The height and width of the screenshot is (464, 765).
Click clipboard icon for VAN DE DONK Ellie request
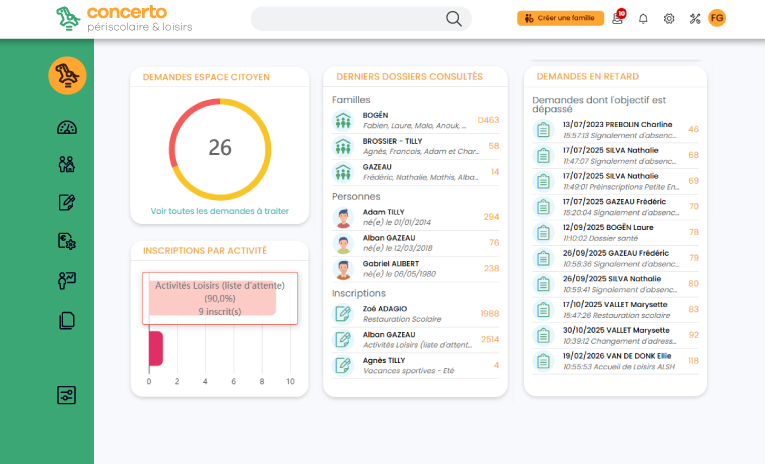coord(543,361)
